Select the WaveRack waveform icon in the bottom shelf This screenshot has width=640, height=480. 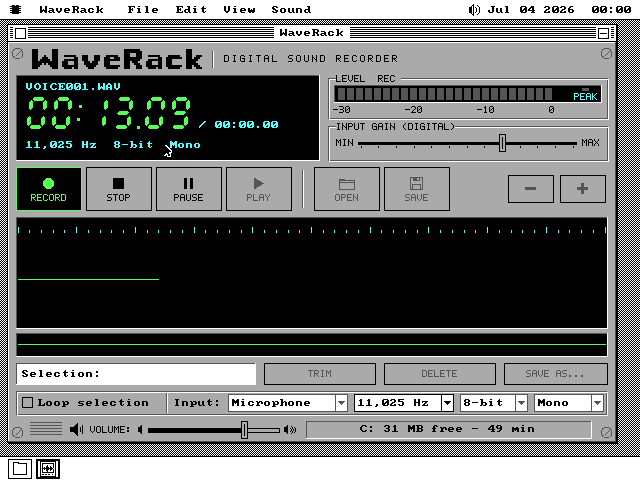(x=48, y=469)
